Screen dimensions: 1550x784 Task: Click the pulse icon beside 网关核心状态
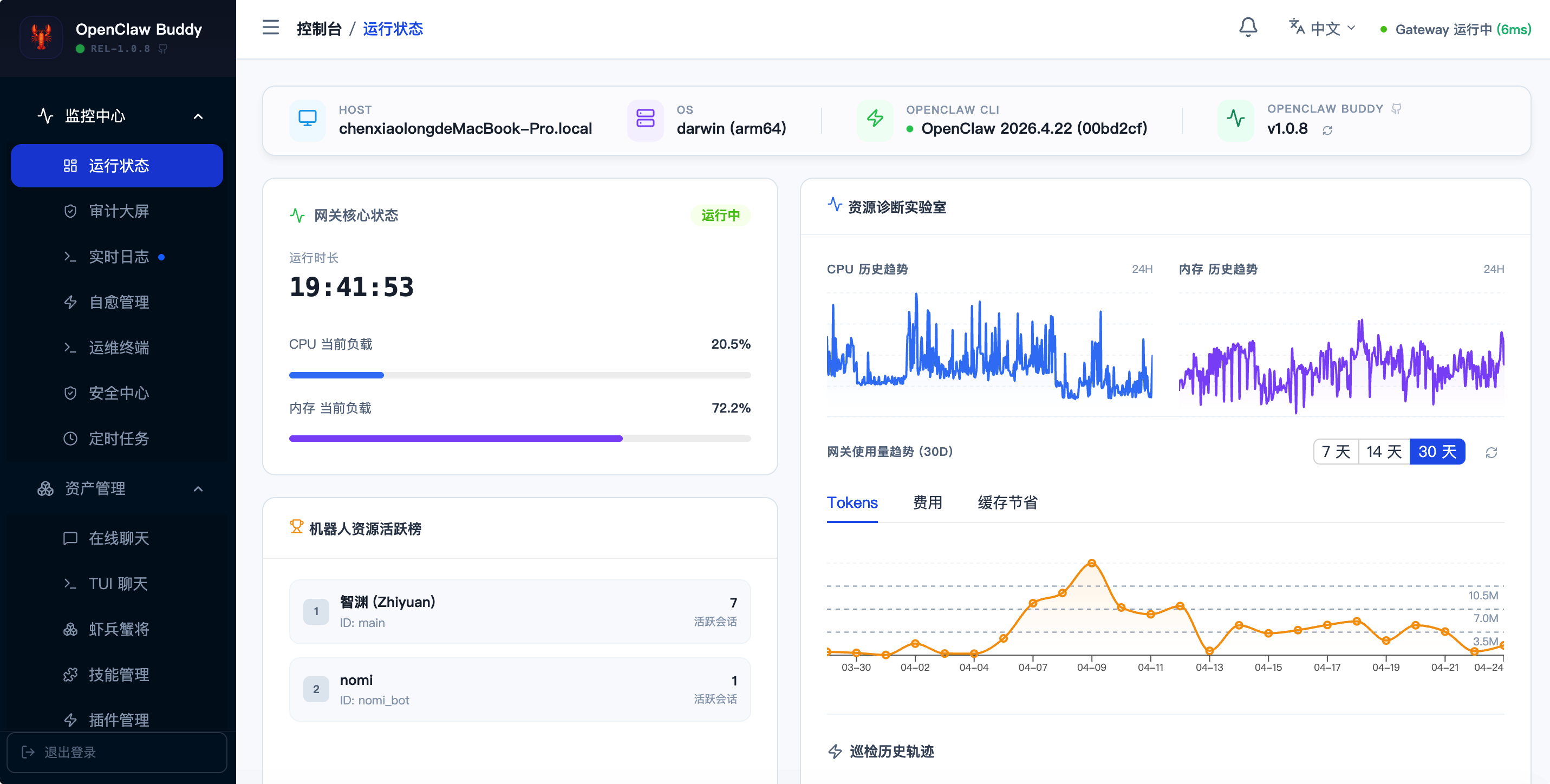pos(297,215)
